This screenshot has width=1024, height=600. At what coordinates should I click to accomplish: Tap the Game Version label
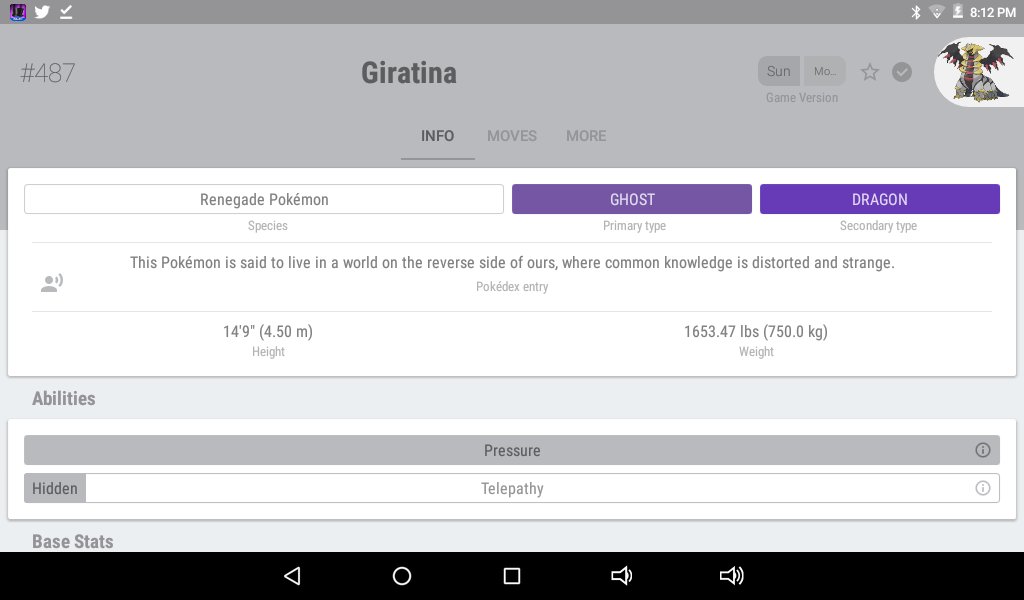[x=802, y=97]
